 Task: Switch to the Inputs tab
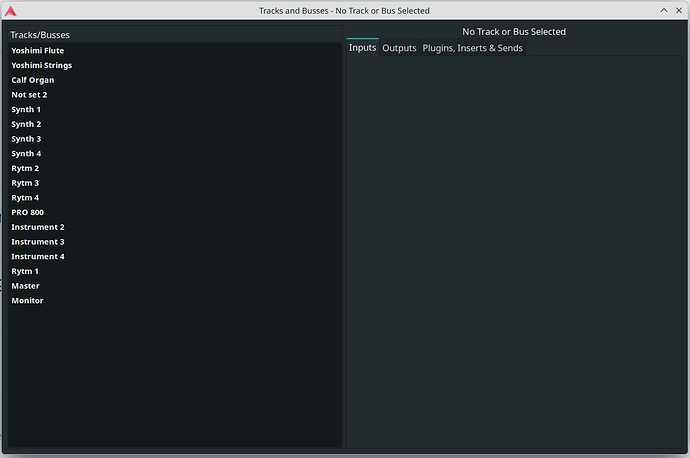[363, 48]
